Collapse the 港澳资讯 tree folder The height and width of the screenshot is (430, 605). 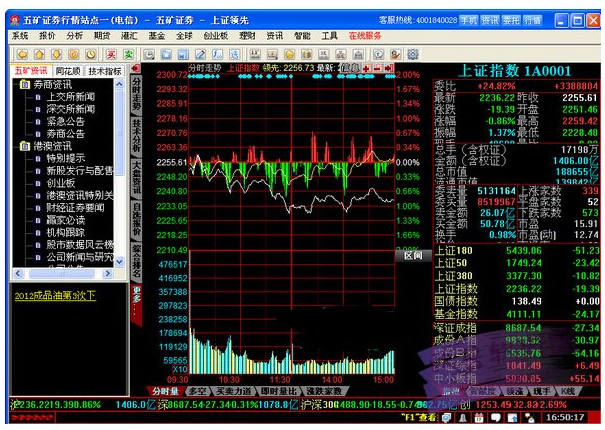coord(25,146)
